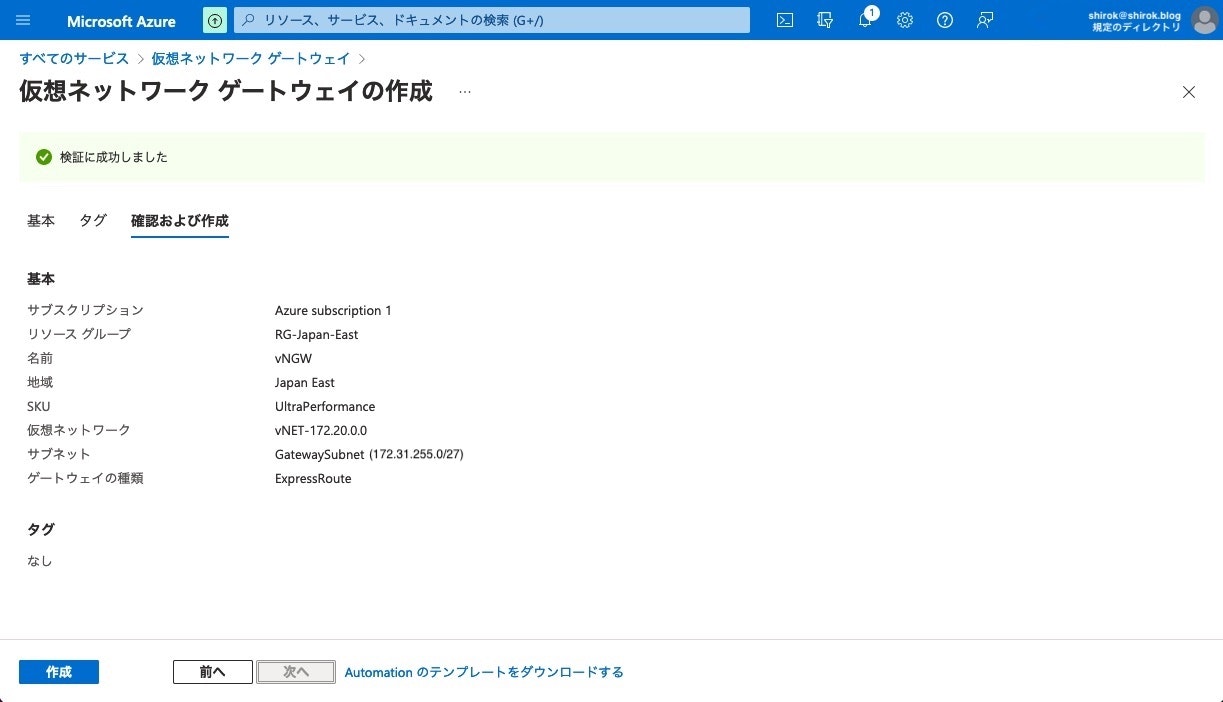The image size is (1223, 702).
Task: Click the green validation success check icon
Action: 43,157
